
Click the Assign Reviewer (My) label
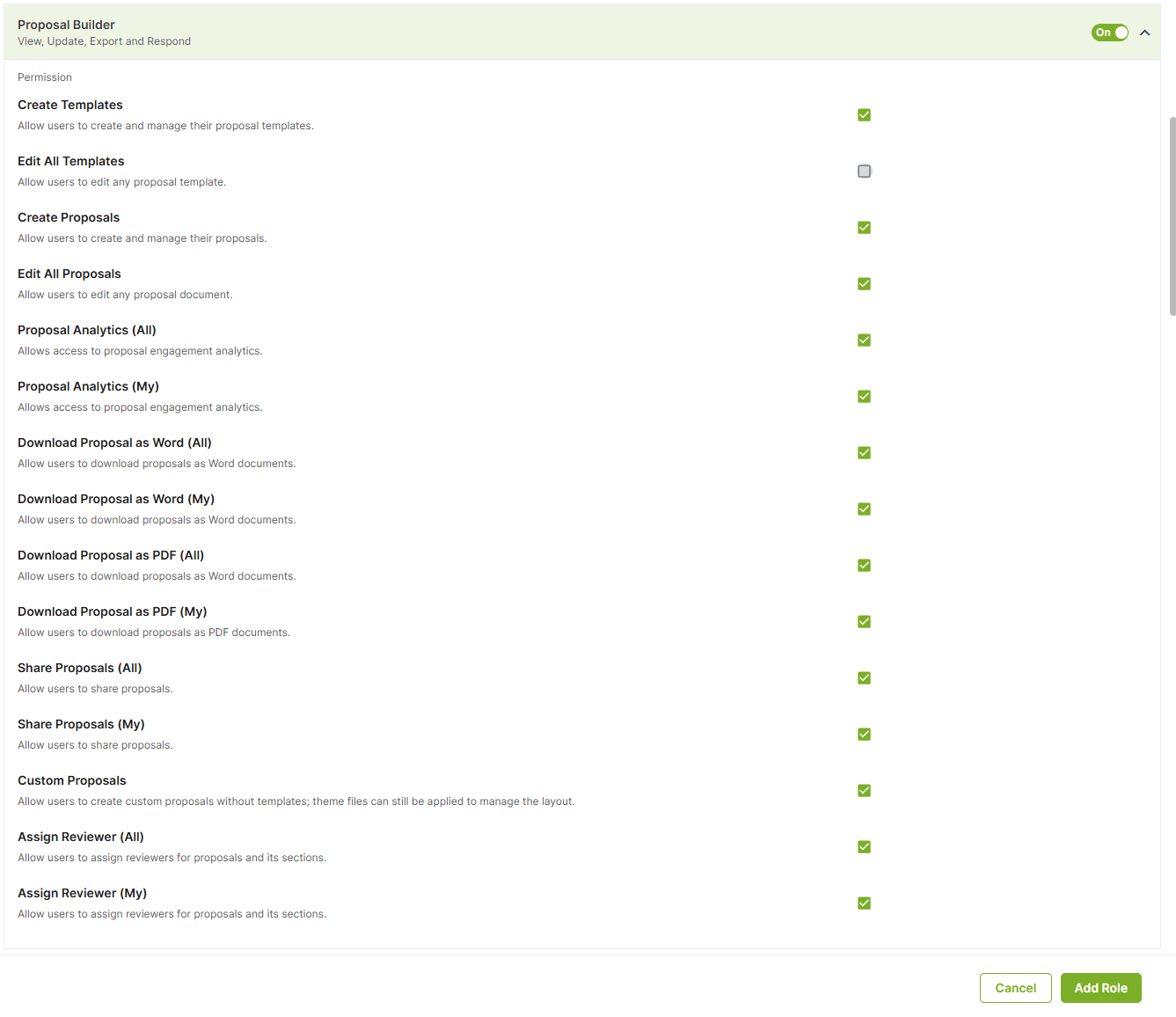[x=82, y=893]
